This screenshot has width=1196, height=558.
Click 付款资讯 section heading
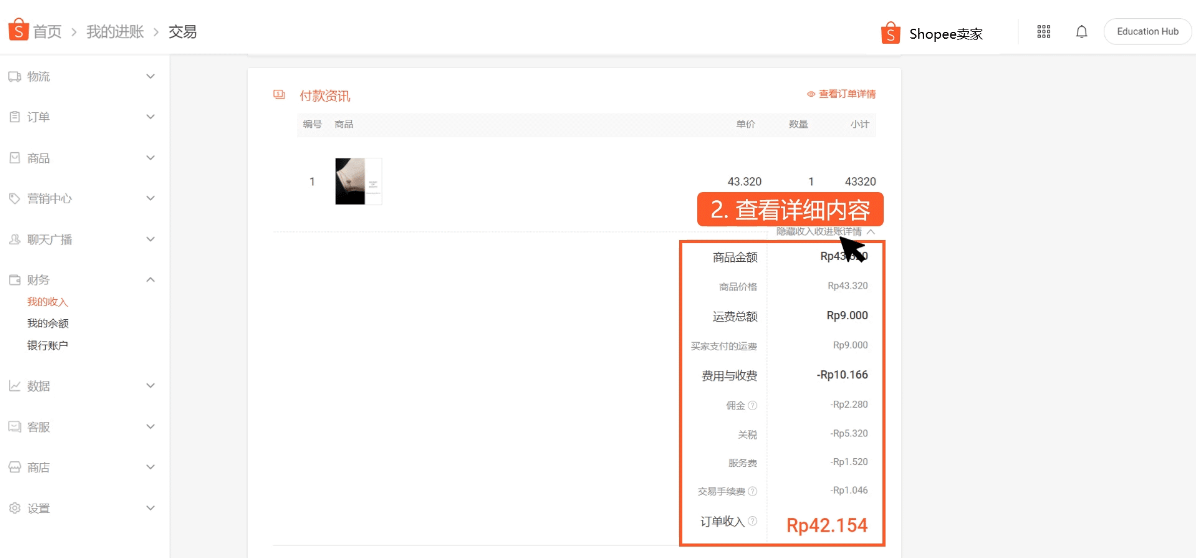[x=325, y=96]
